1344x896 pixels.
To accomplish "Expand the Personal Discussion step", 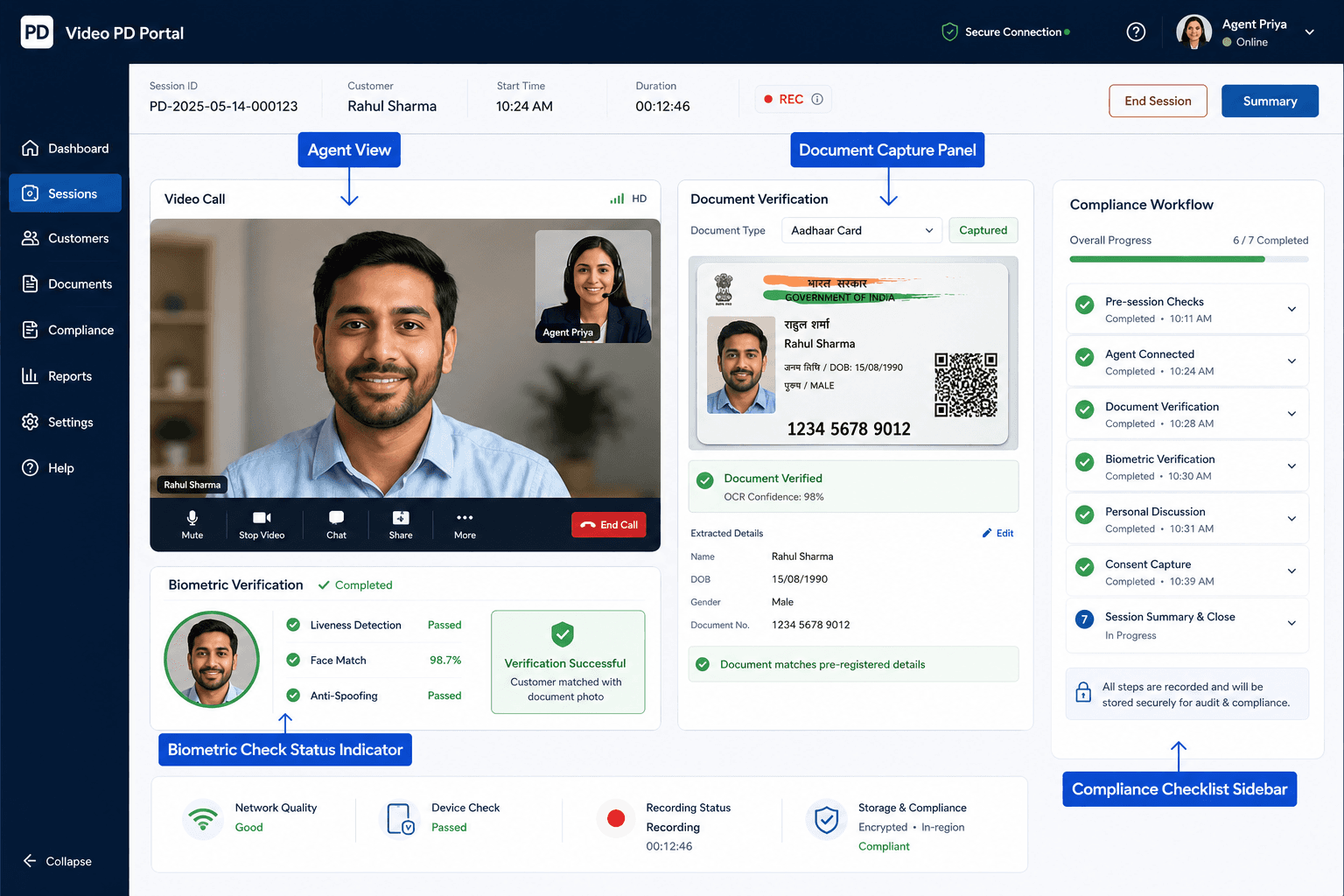I will pos(1291,519).
